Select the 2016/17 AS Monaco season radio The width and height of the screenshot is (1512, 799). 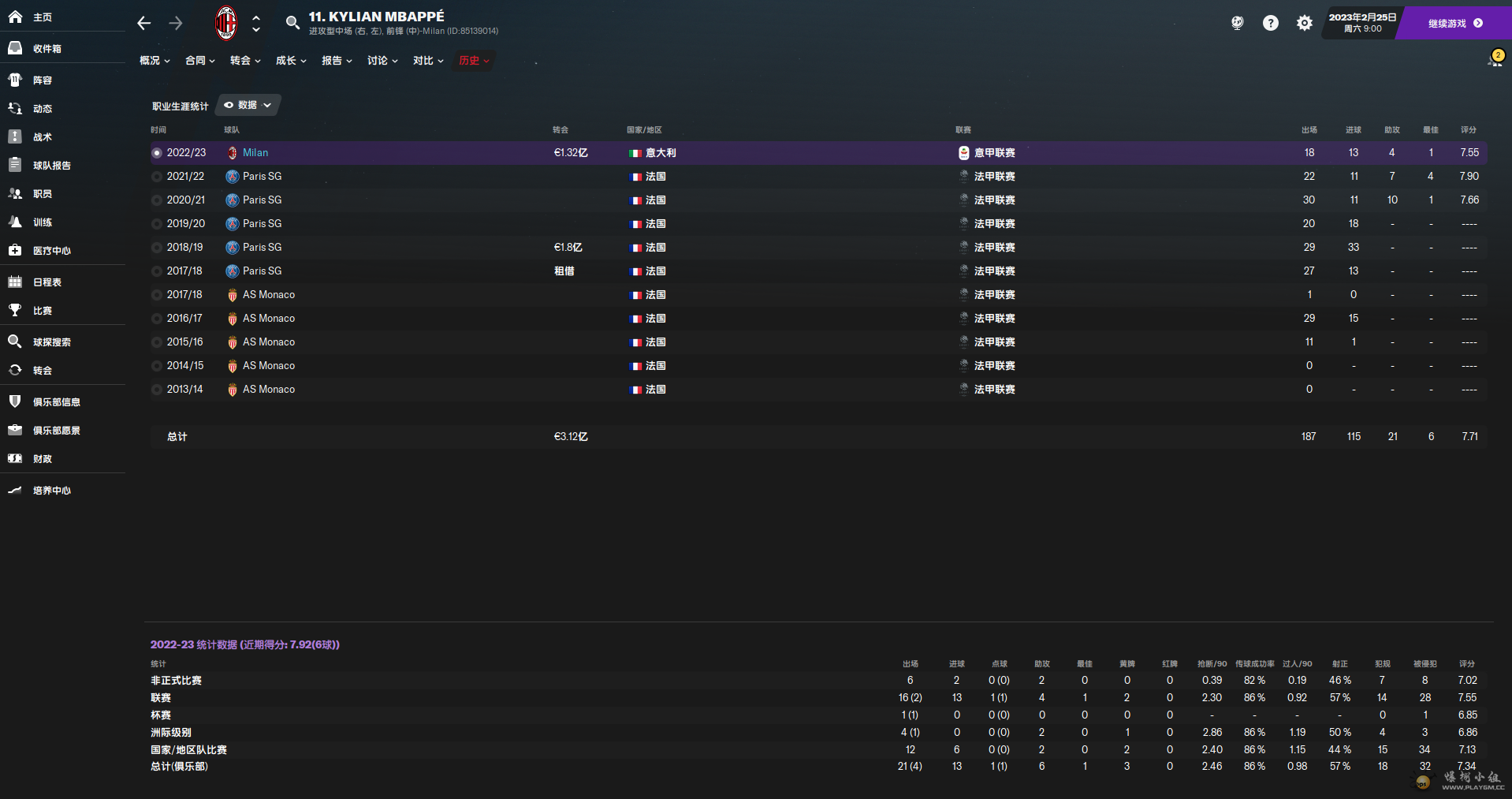[157, 319]
